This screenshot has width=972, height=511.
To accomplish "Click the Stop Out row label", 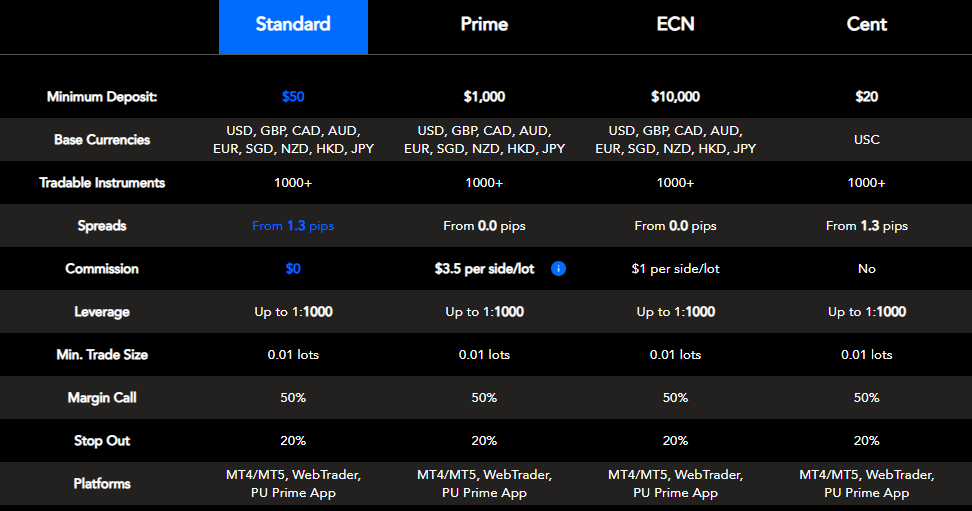I will pos(102,441).
